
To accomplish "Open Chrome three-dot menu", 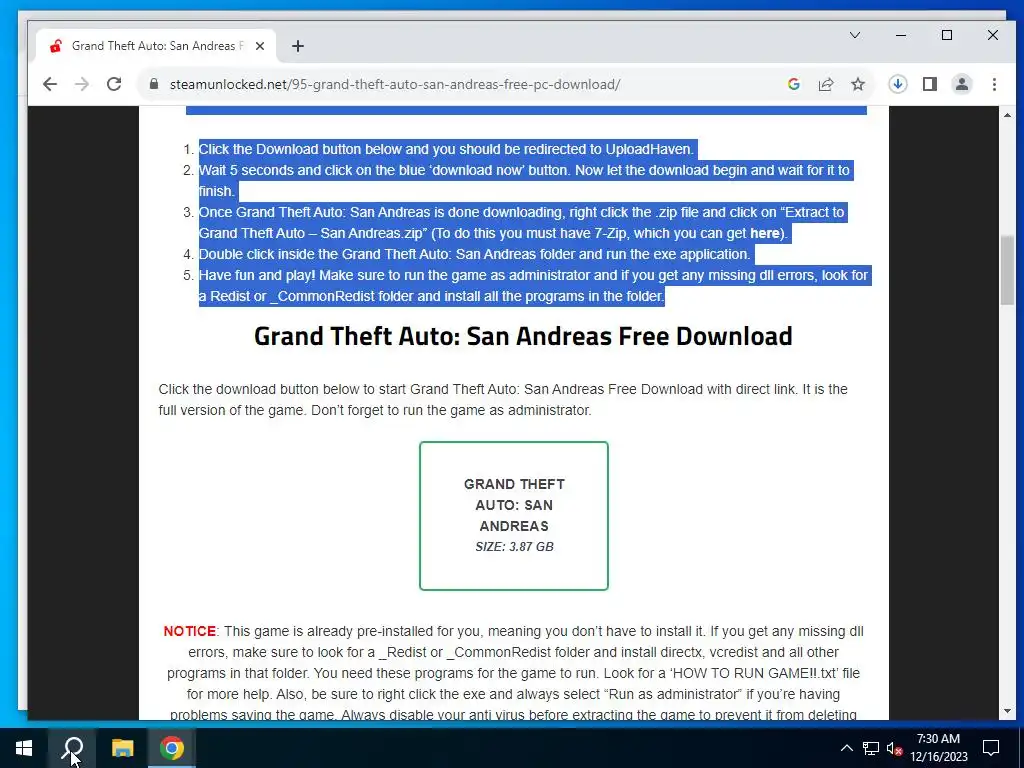I will pos(994,84).
